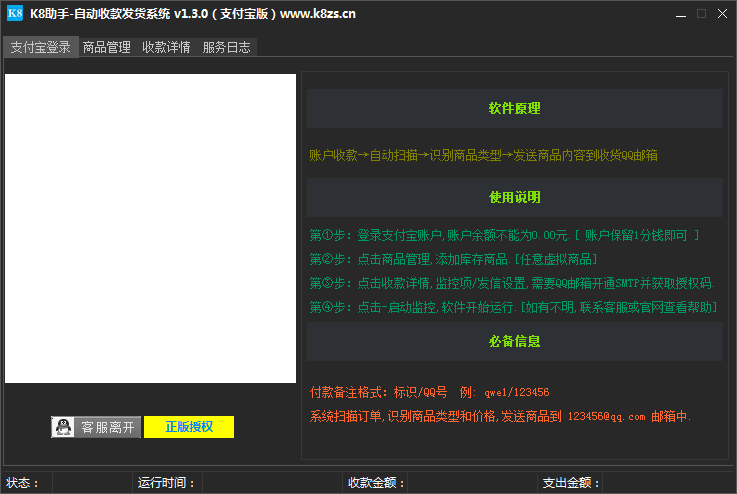Open the 收款详情 tab
Viewport: 737px width, 494px height.
click(166, 47)
